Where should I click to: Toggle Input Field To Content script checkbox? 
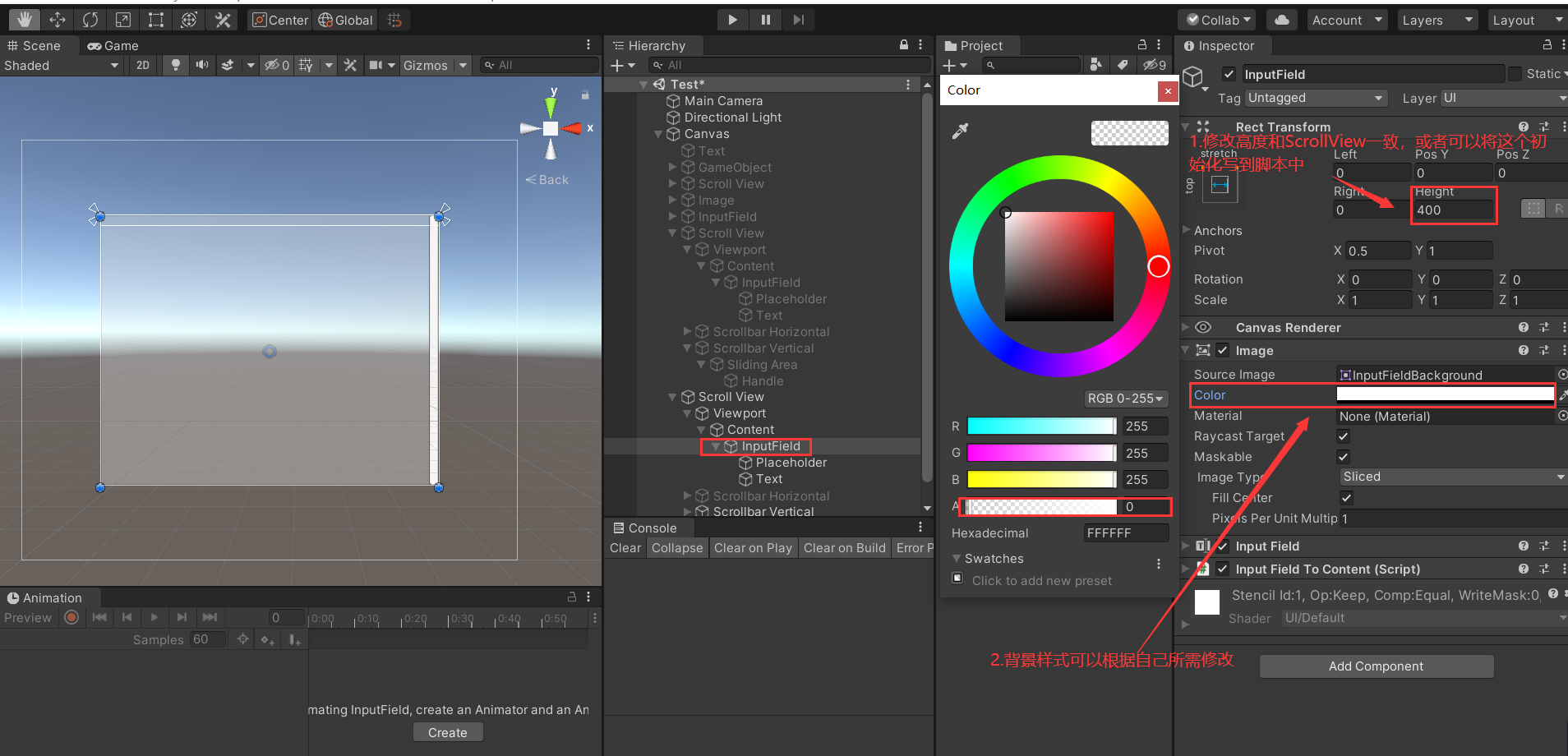coord(1223,569)
